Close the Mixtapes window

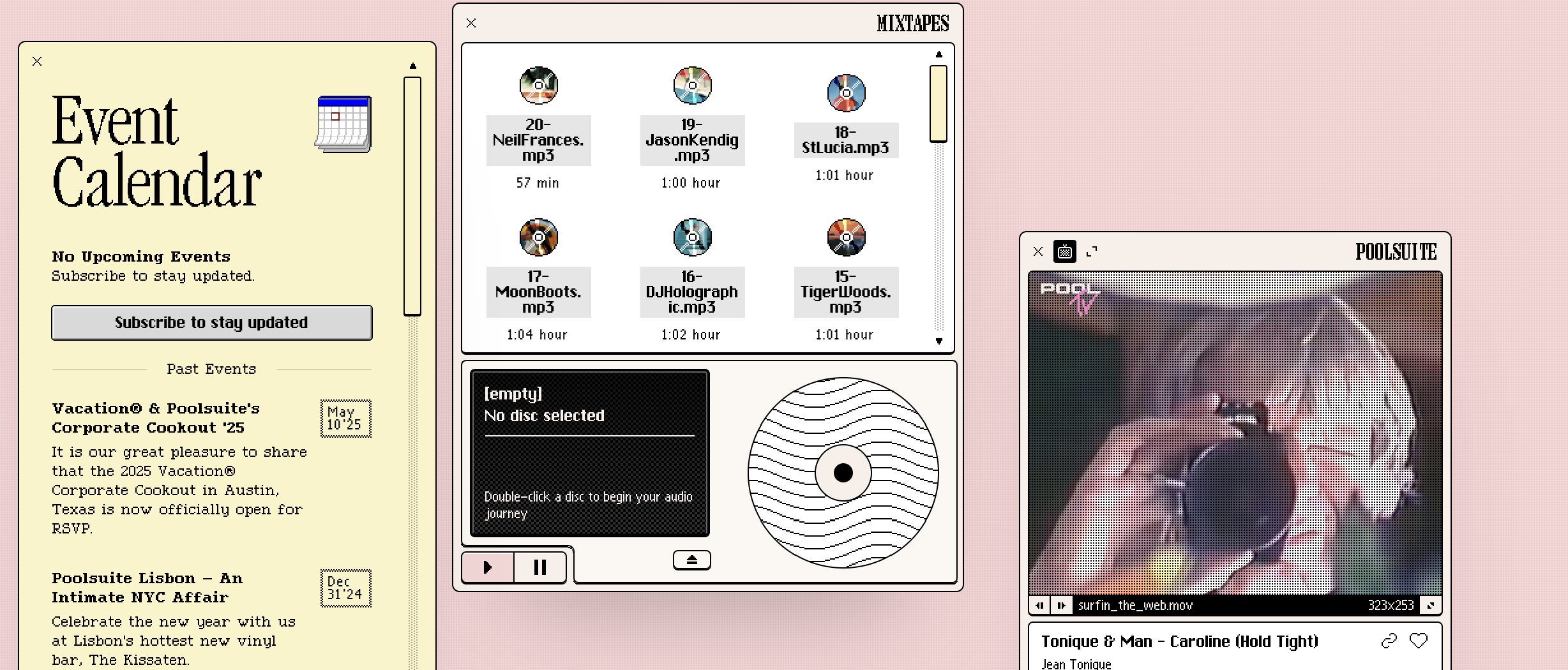pos(471,23)
